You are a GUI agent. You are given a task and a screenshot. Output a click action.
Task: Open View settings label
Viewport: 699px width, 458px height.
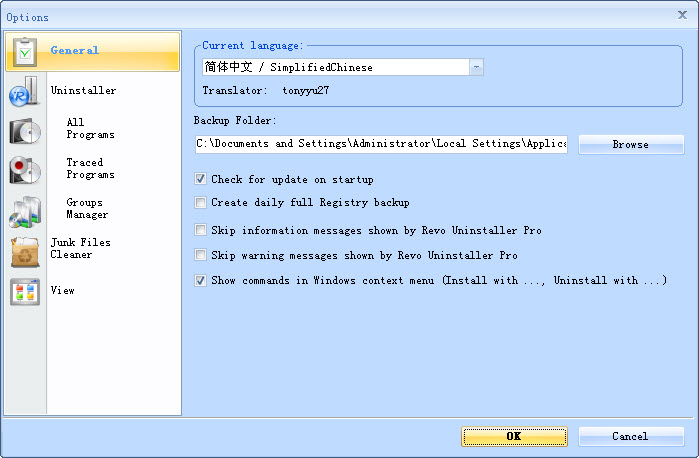click(62, 290)
